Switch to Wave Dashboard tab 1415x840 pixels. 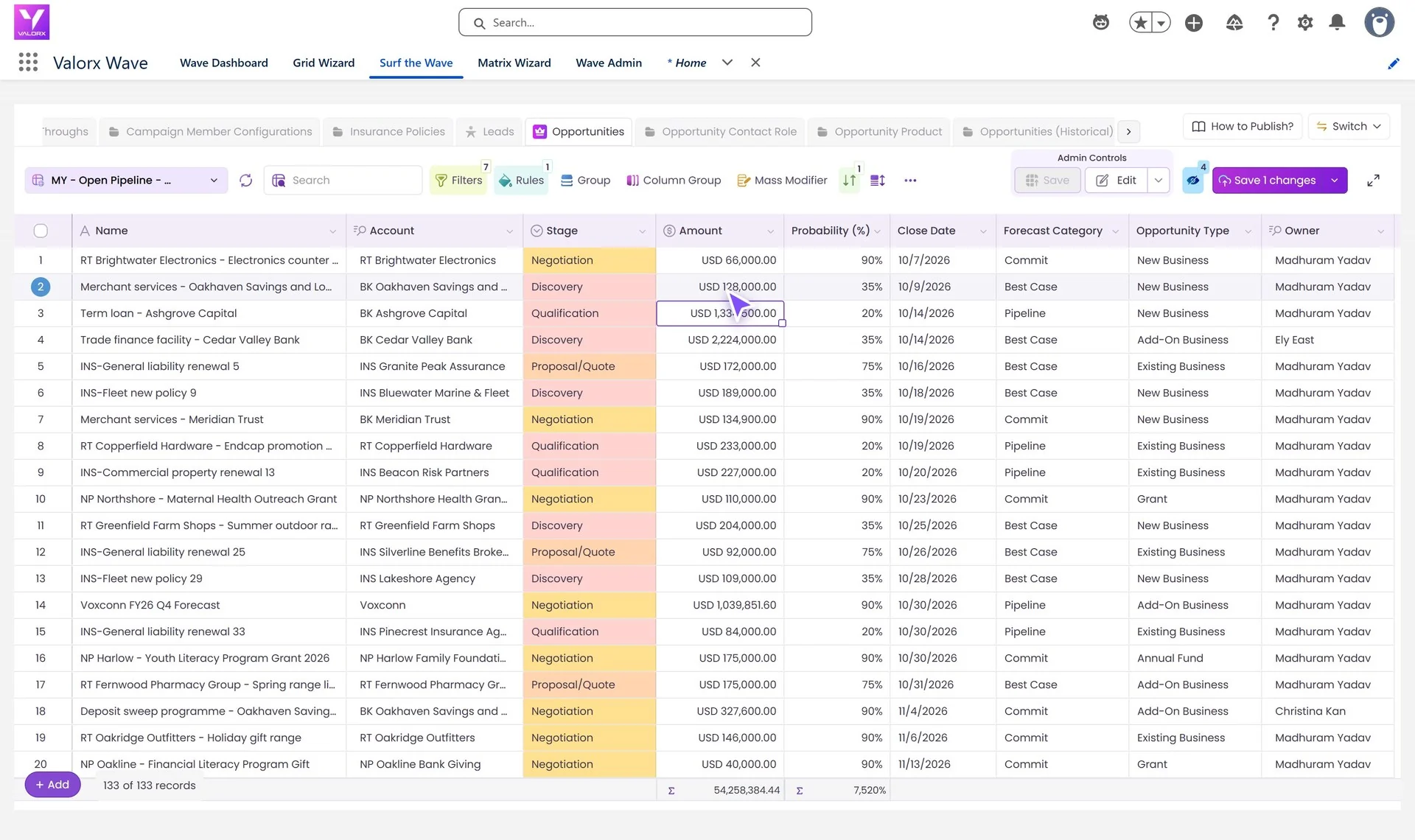click(x=223, y=63)
